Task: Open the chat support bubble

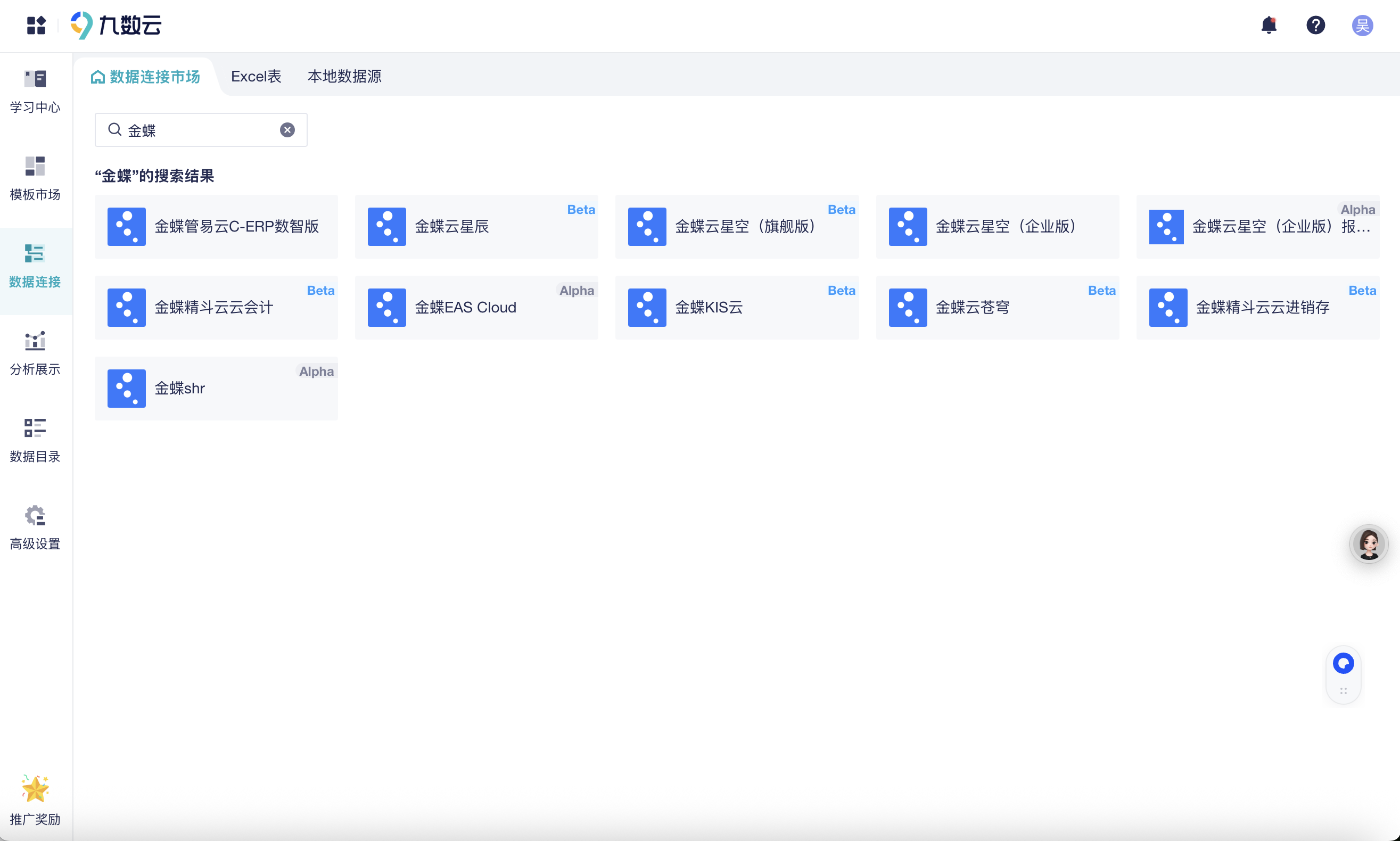Action: (x=1344, y=663)
